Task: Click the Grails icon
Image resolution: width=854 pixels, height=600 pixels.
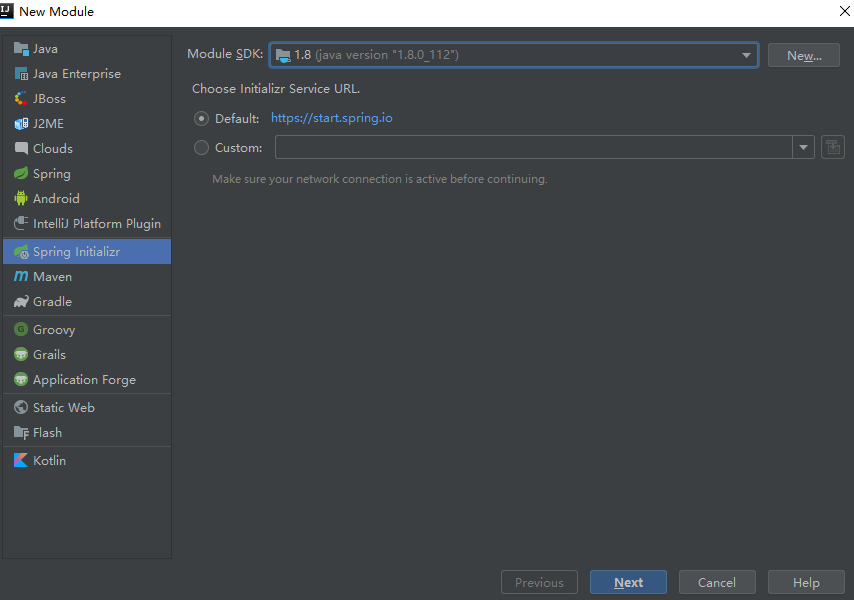Action: click(21, 354)
